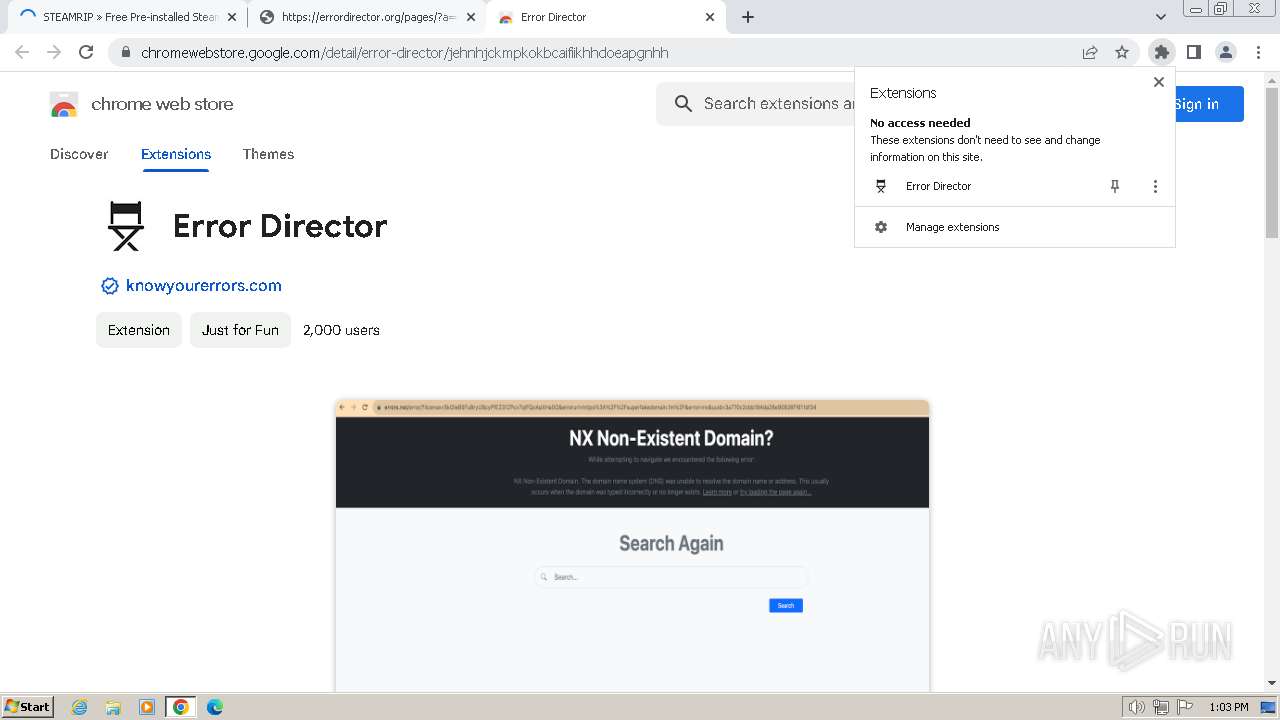Open Chrome three-dot menu
This screenshot has height=720, width=1280.
[x=1258, y=52]
